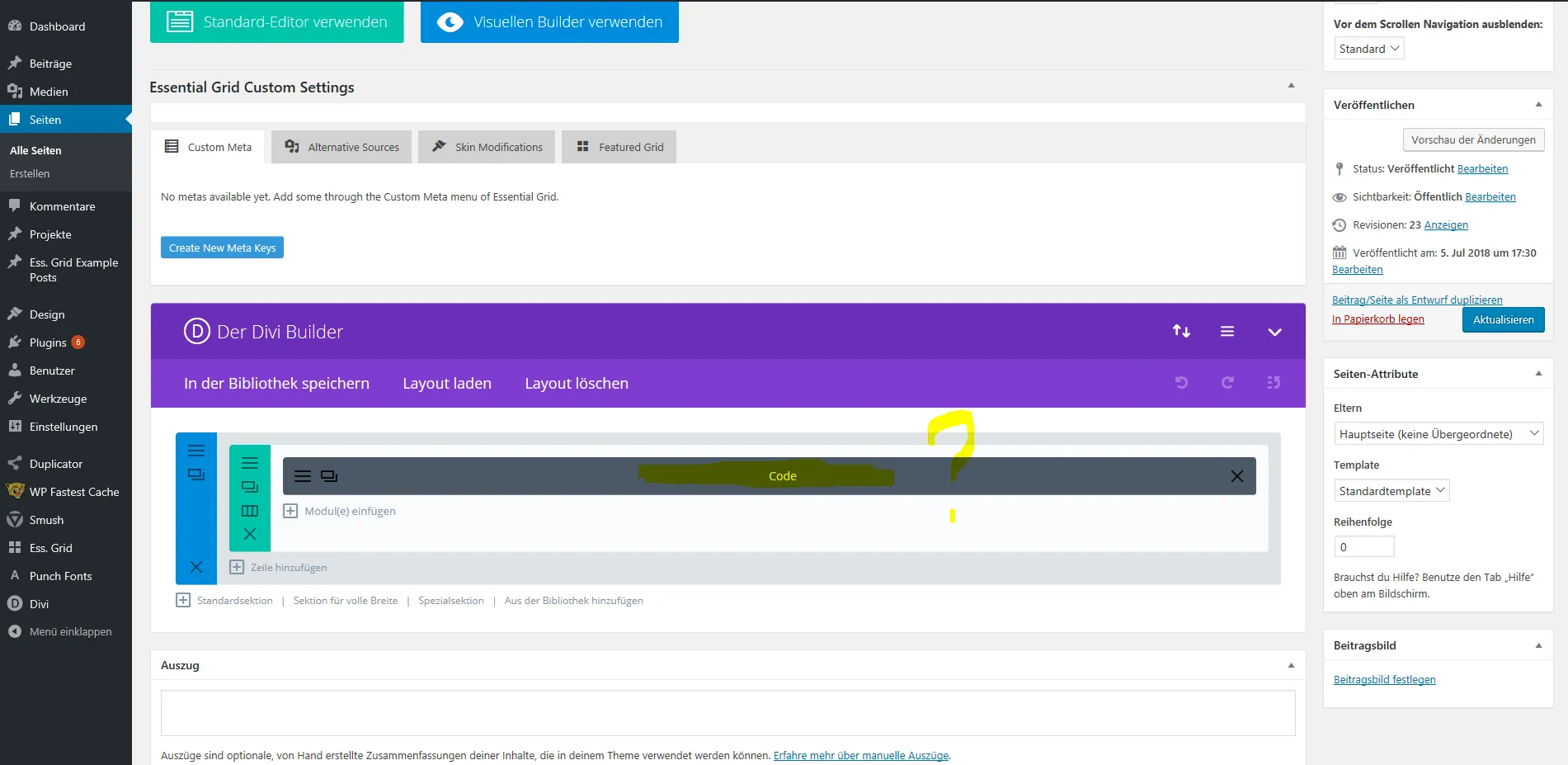This screenshot has height=765, width=1568.
Task: Click Beitrag/Seite als Entwurf duplizieren link
Action: (x=1417, y=300)
